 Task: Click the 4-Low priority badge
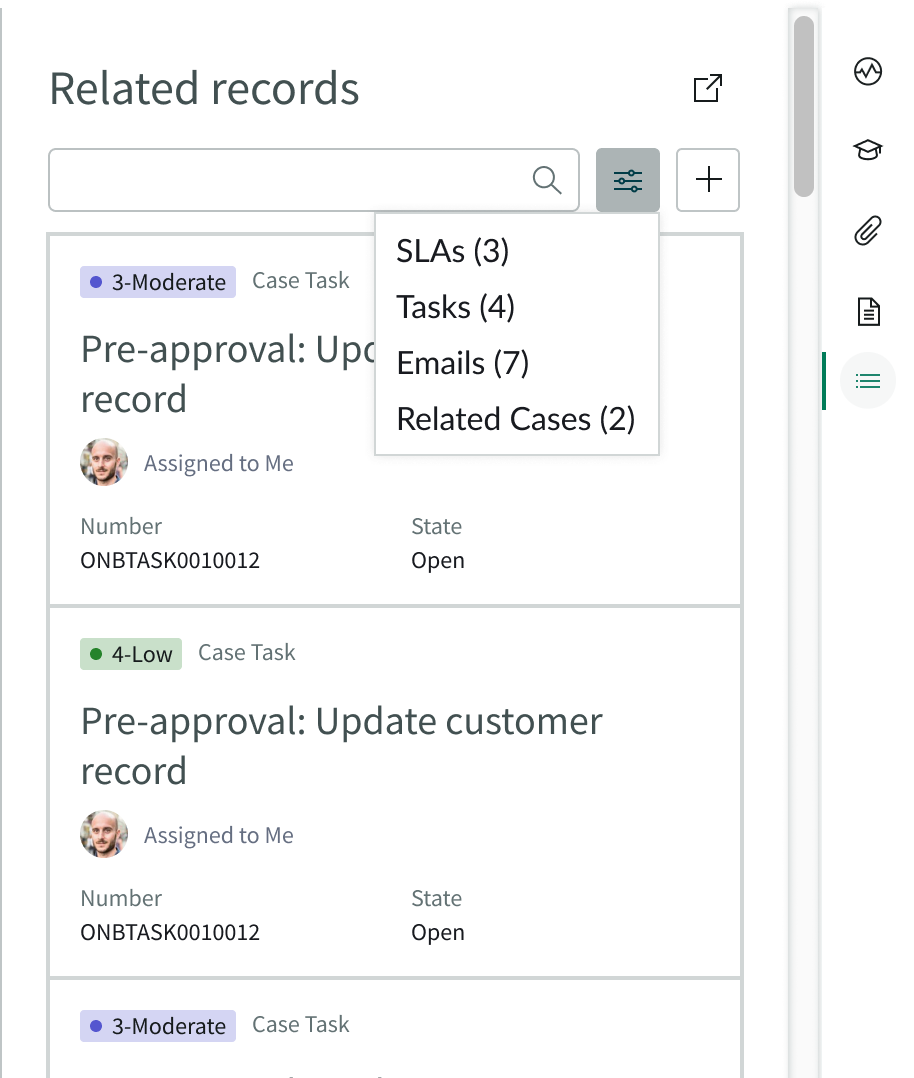pyautogui.click(x=131, y=653)
